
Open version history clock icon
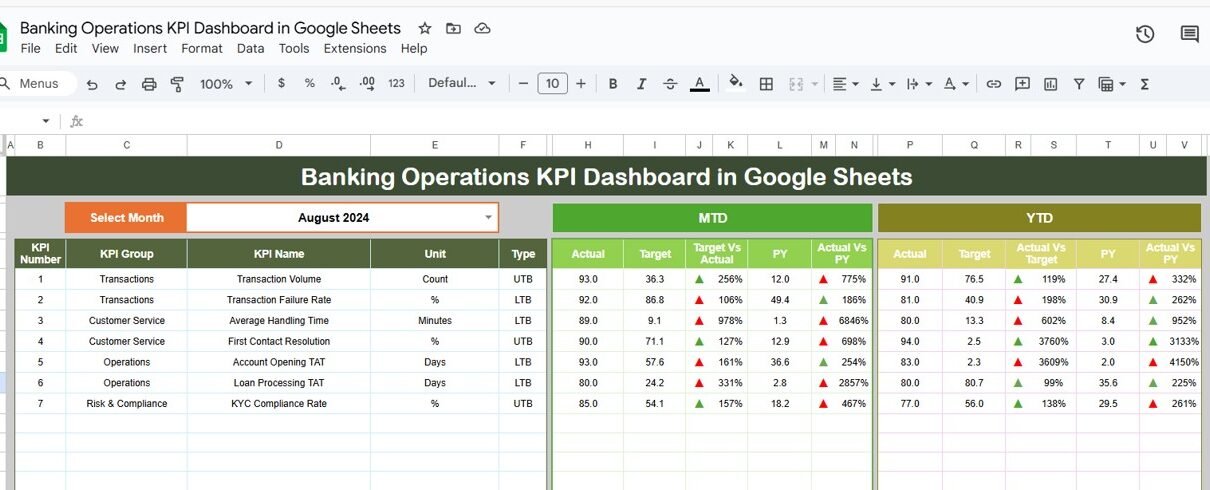tap(1145, 34)
